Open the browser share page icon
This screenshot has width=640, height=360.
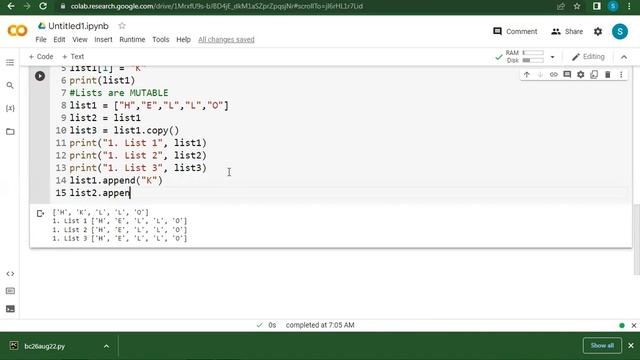(x=561, y=6)
